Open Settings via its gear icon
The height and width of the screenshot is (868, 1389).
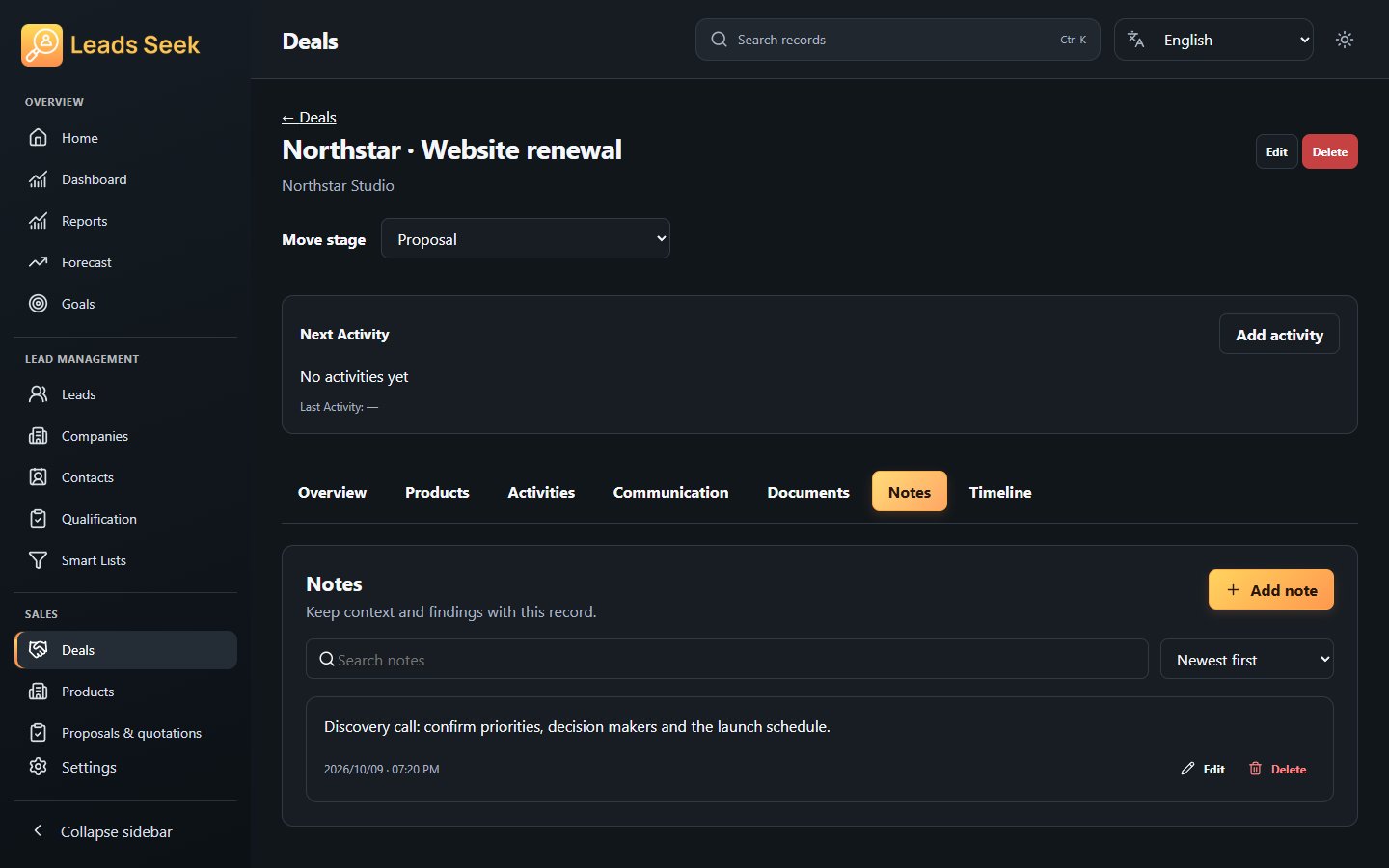tap(38, 767)
